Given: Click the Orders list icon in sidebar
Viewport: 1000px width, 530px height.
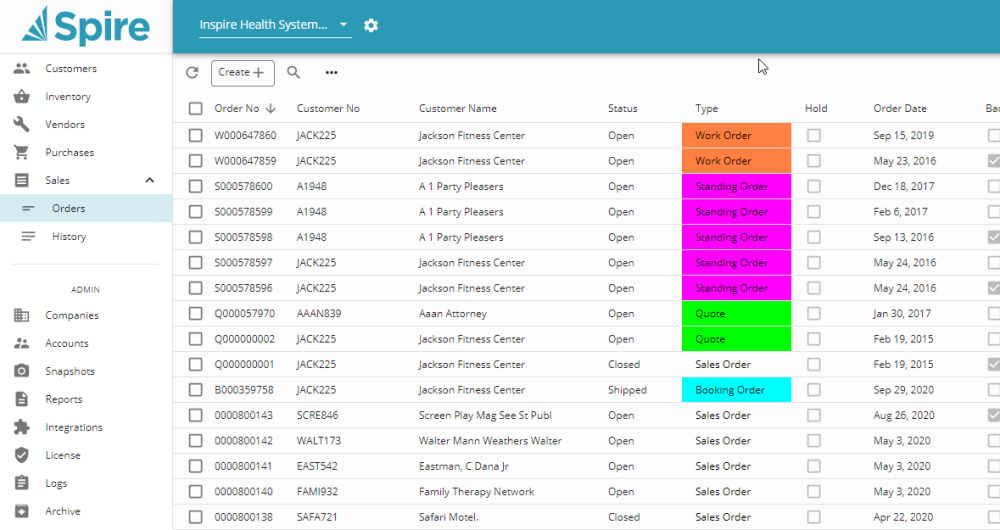Looking at the screenshot, I should (28, 209).
